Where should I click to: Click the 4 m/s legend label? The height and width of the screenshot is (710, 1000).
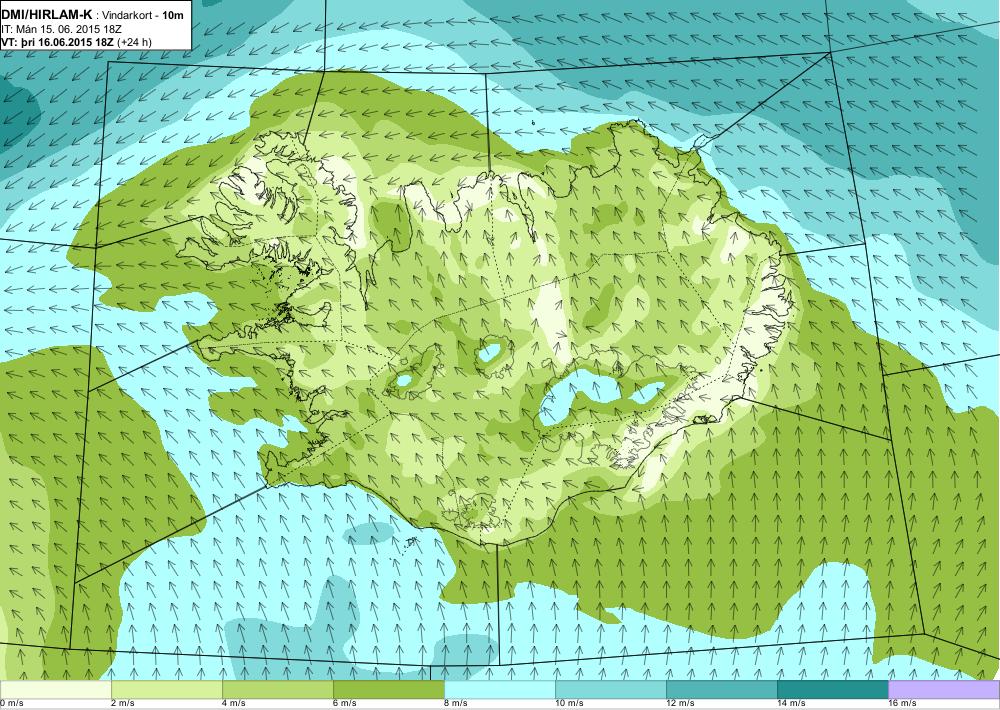(x=234, y=703)
